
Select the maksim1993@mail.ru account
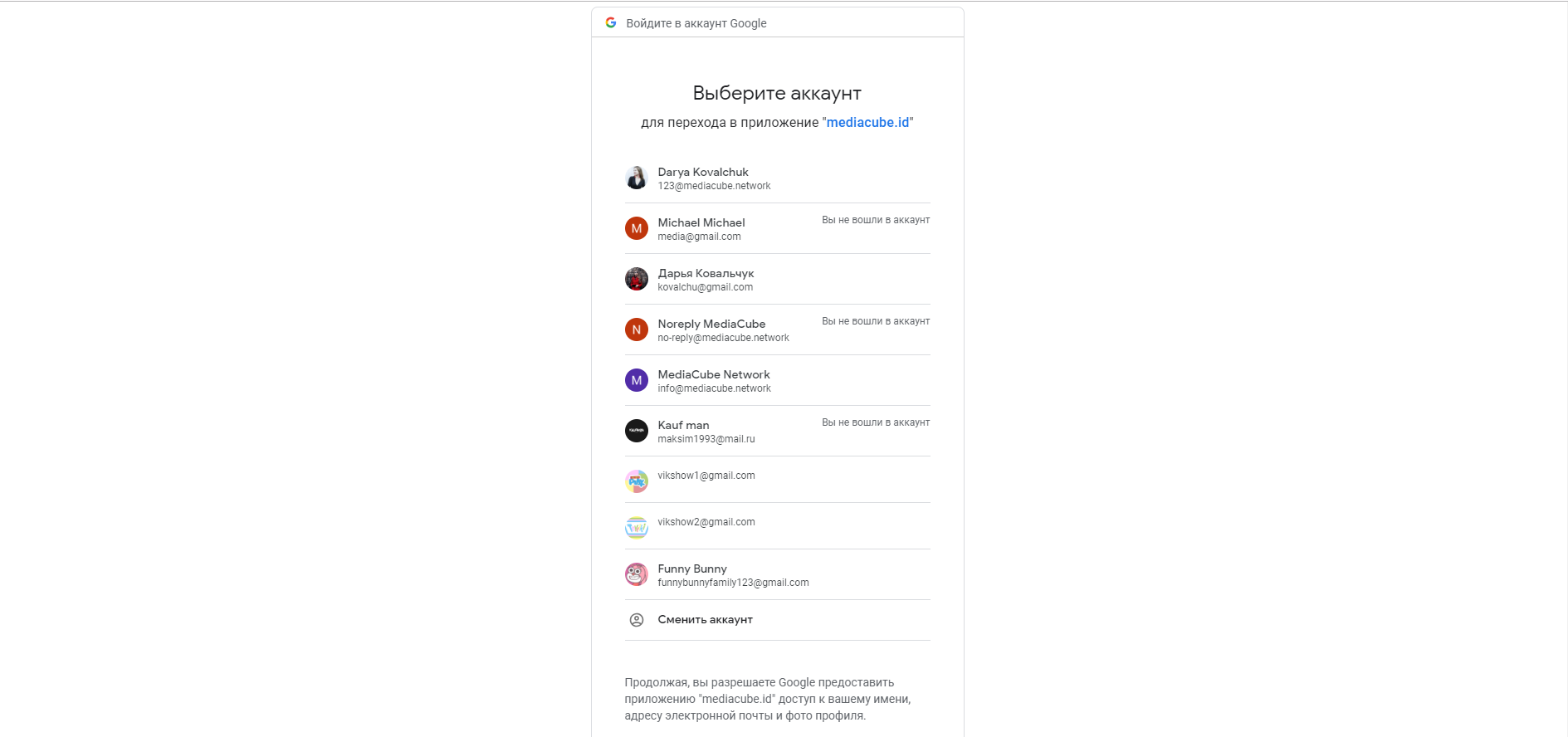click(778, 432)
